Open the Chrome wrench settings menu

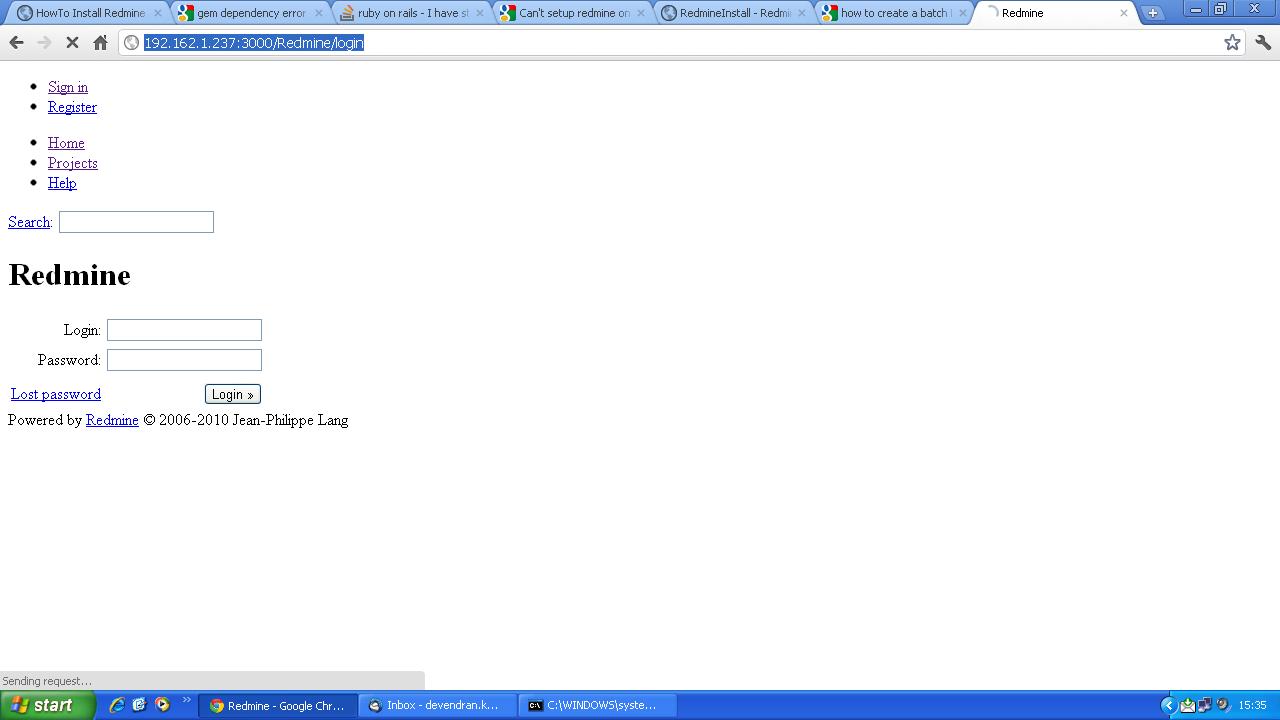pos(1263,42)
